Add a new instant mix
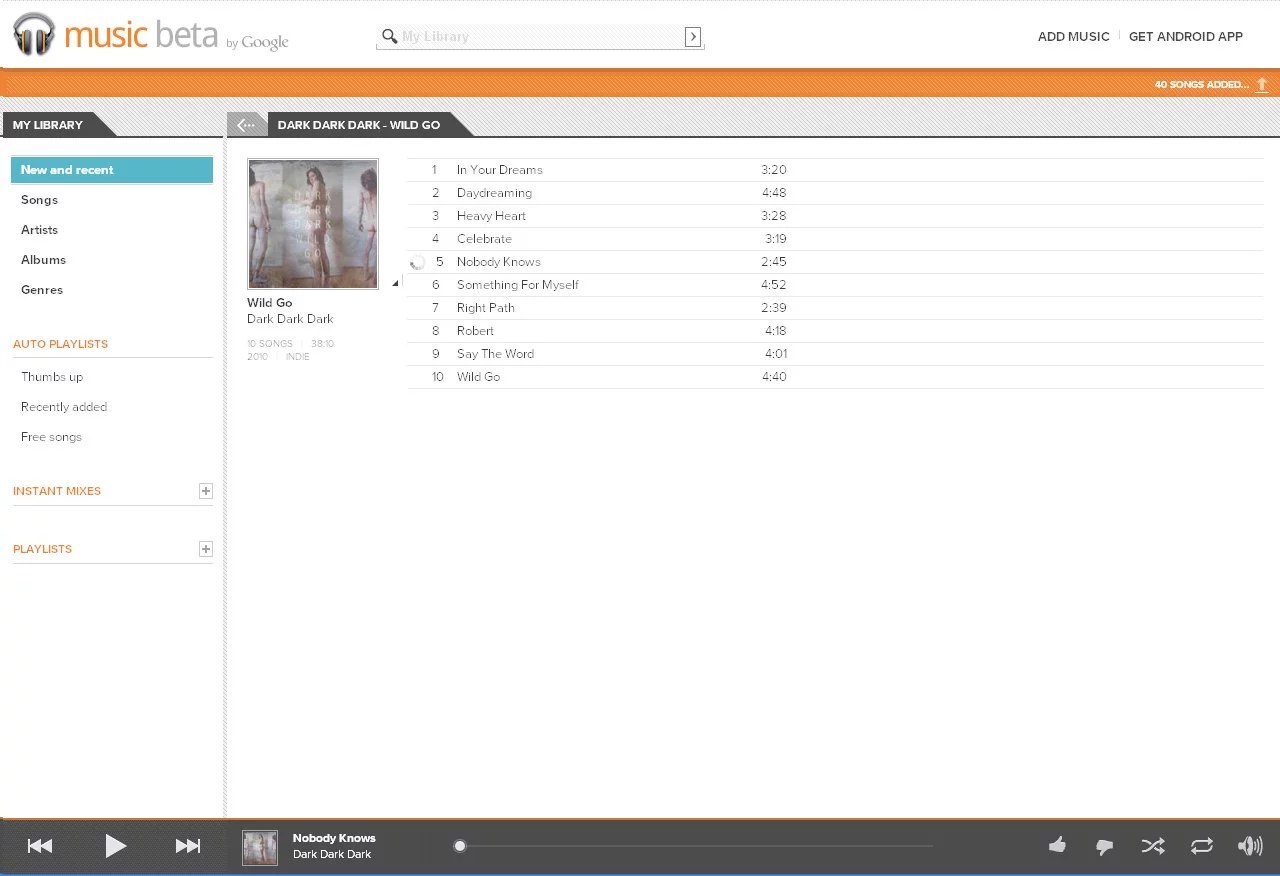 pos(206,491)
